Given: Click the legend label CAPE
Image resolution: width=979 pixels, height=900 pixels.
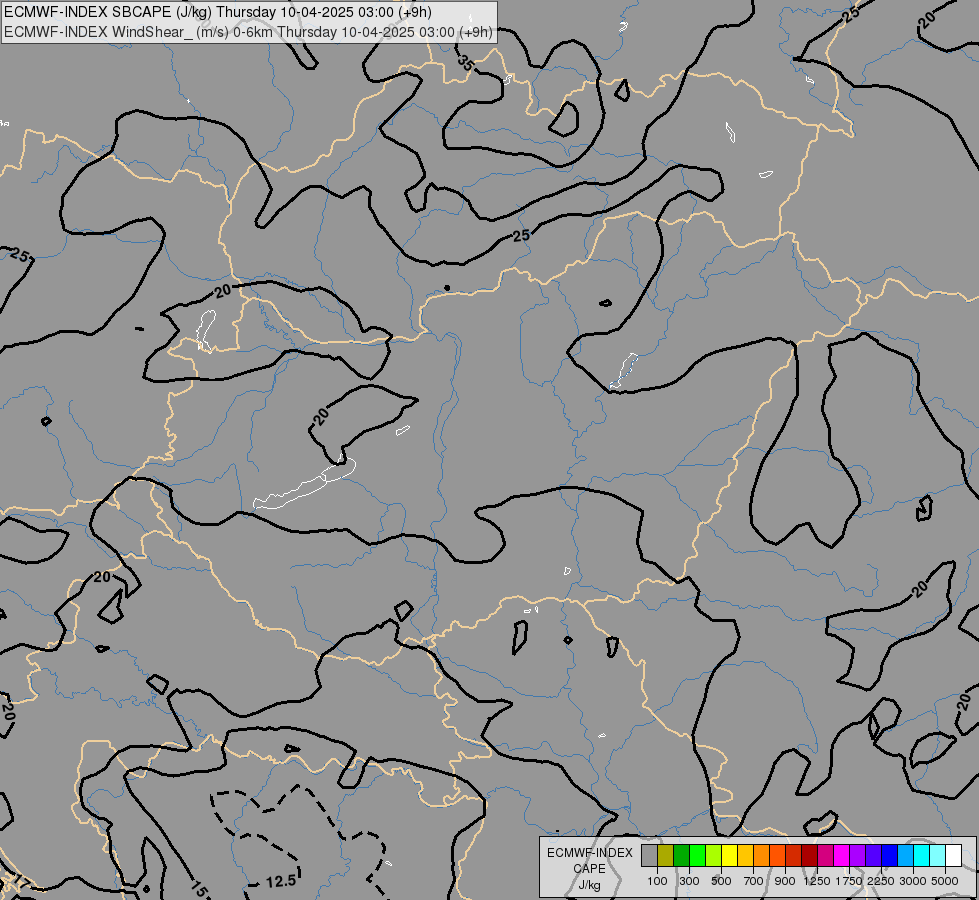Looking at the screenshot, I should coord(589,869).
